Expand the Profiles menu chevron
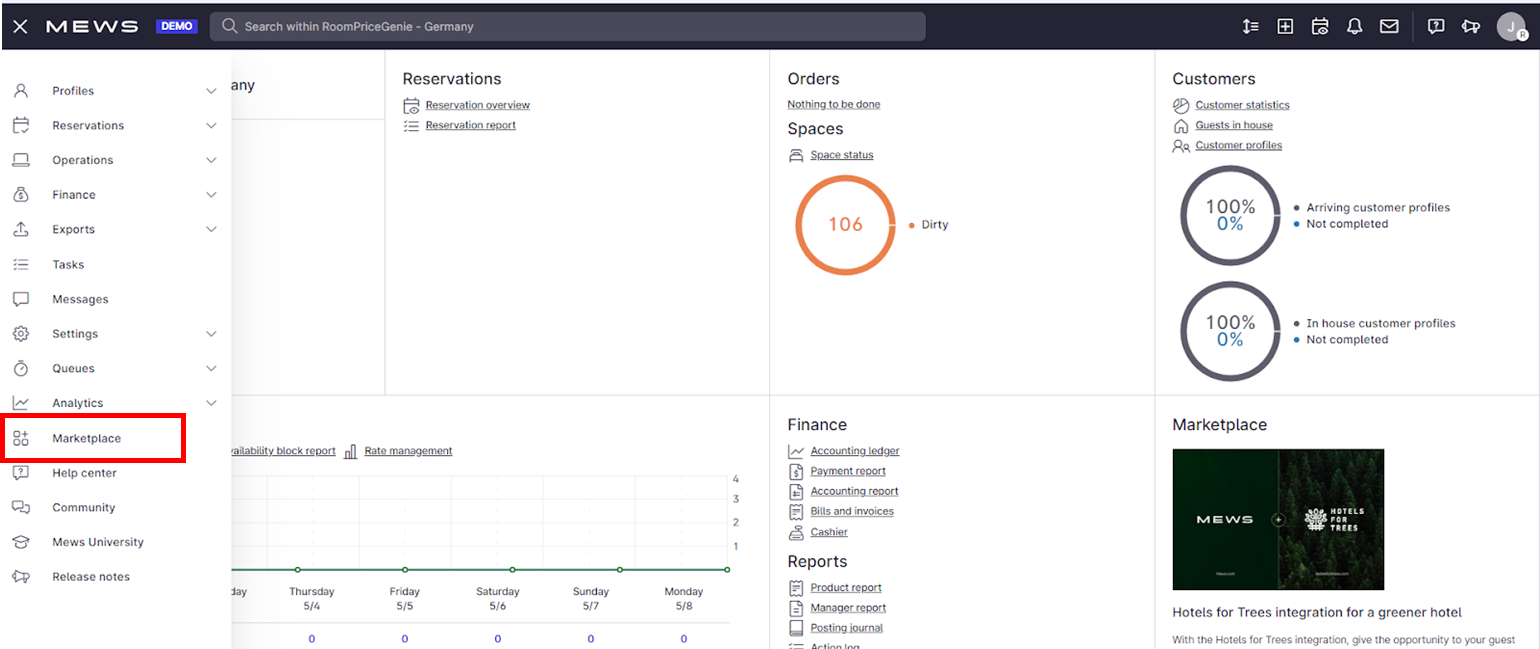Viewport: 1540px width, 649px height. [x=211, y=91]
